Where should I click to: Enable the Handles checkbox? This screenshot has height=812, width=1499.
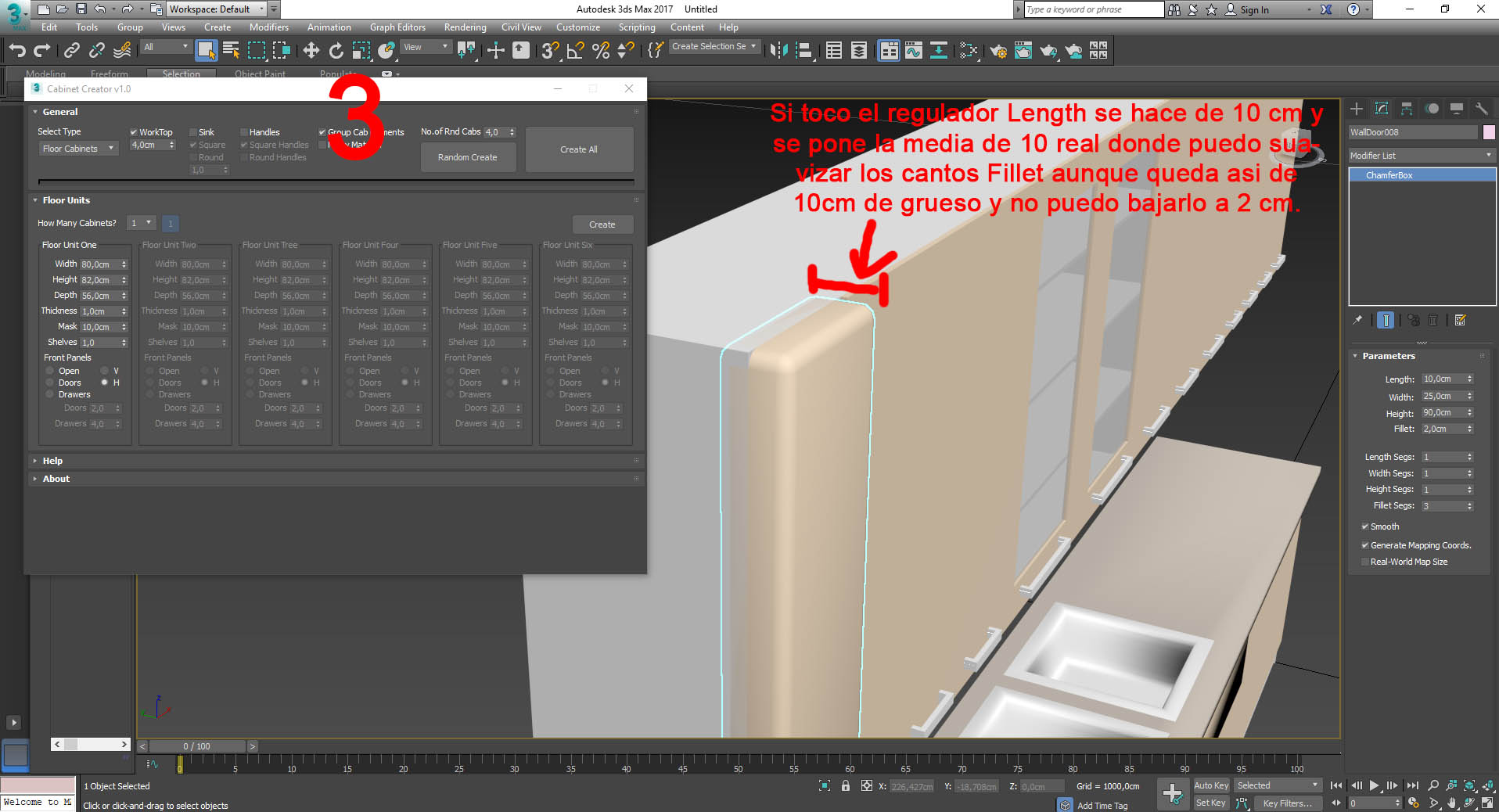[244, 132]
